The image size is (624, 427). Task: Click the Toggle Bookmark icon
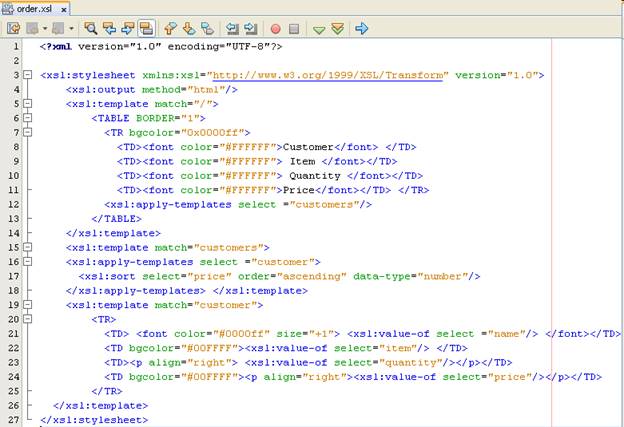coord(207,28)
